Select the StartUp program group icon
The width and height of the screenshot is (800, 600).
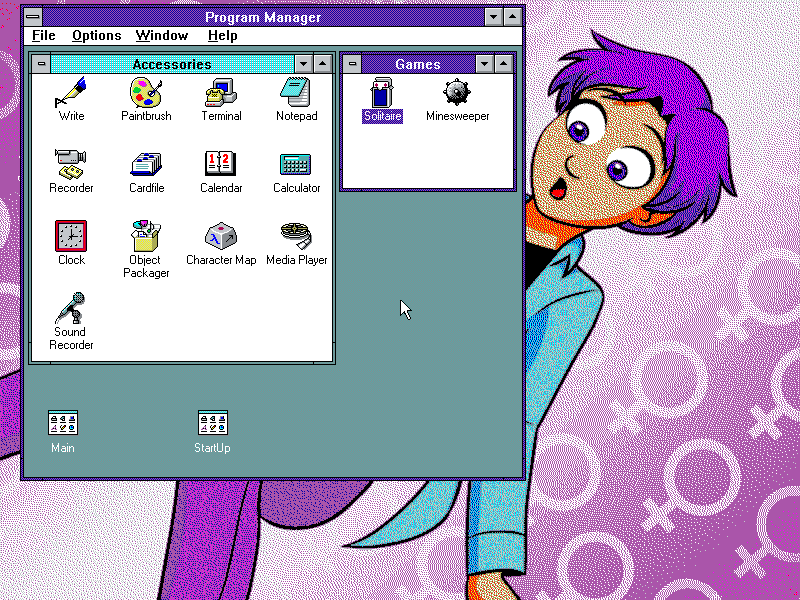point(213,423)
